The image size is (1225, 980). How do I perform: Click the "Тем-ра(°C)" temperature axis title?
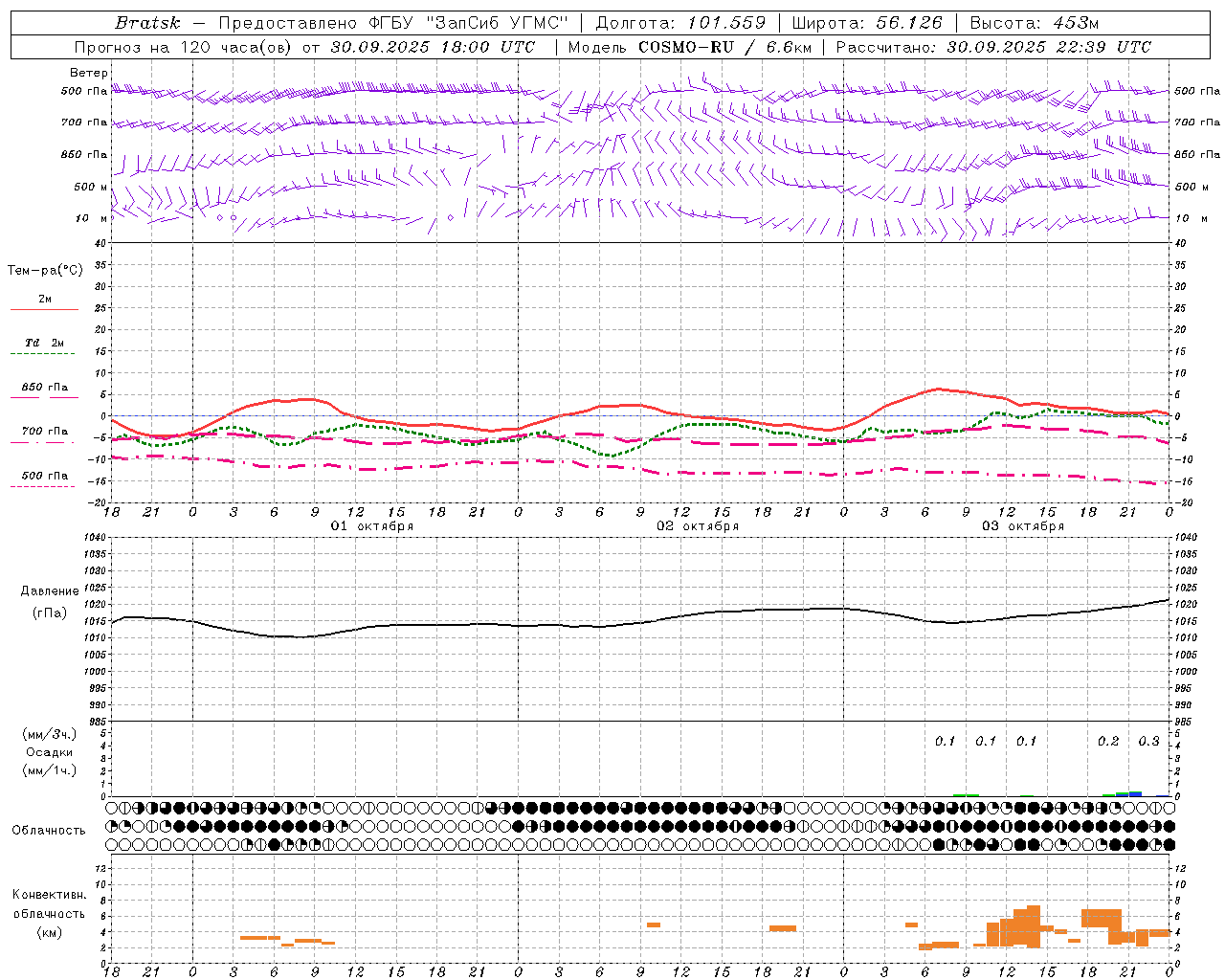pos(45,271)
